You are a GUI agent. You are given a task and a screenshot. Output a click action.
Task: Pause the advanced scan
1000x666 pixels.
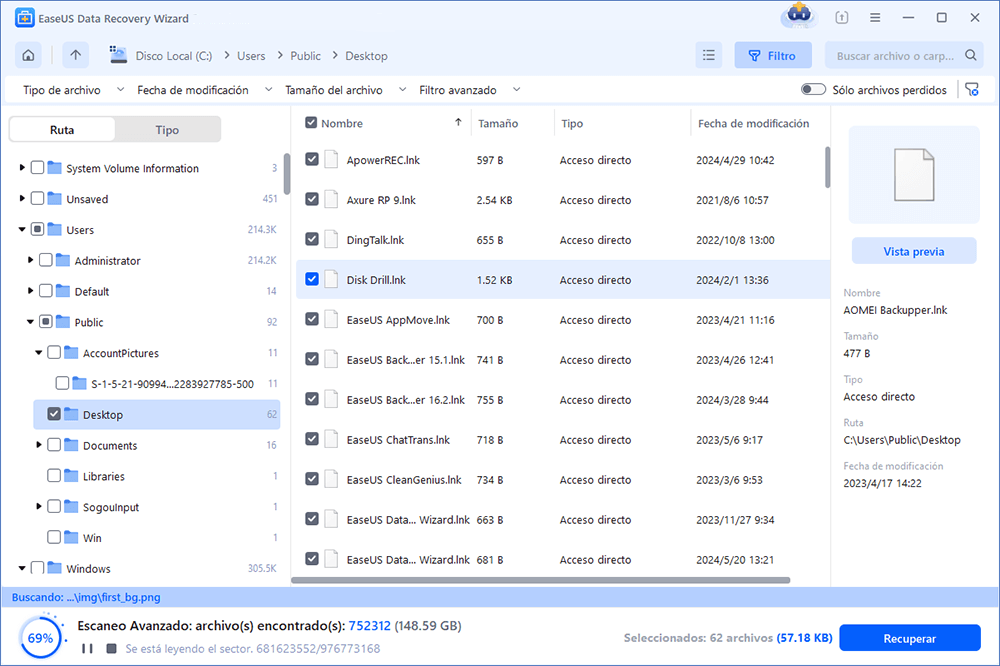tap(87, 649)
